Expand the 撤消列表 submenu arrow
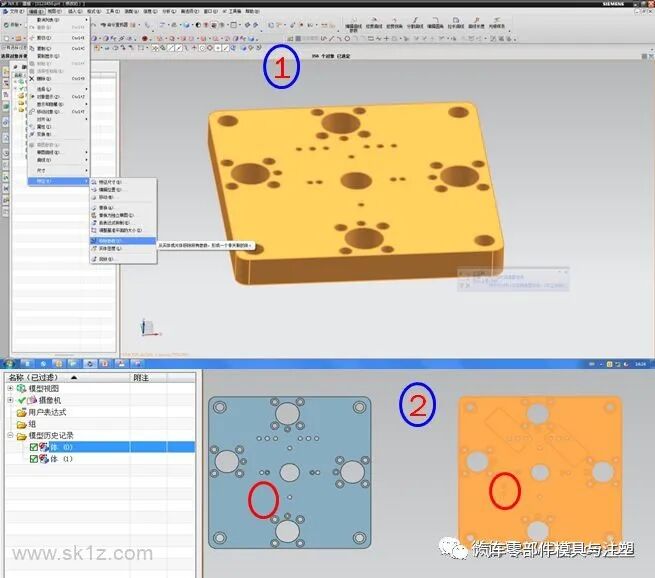655x578 pixels. [86, 20]
